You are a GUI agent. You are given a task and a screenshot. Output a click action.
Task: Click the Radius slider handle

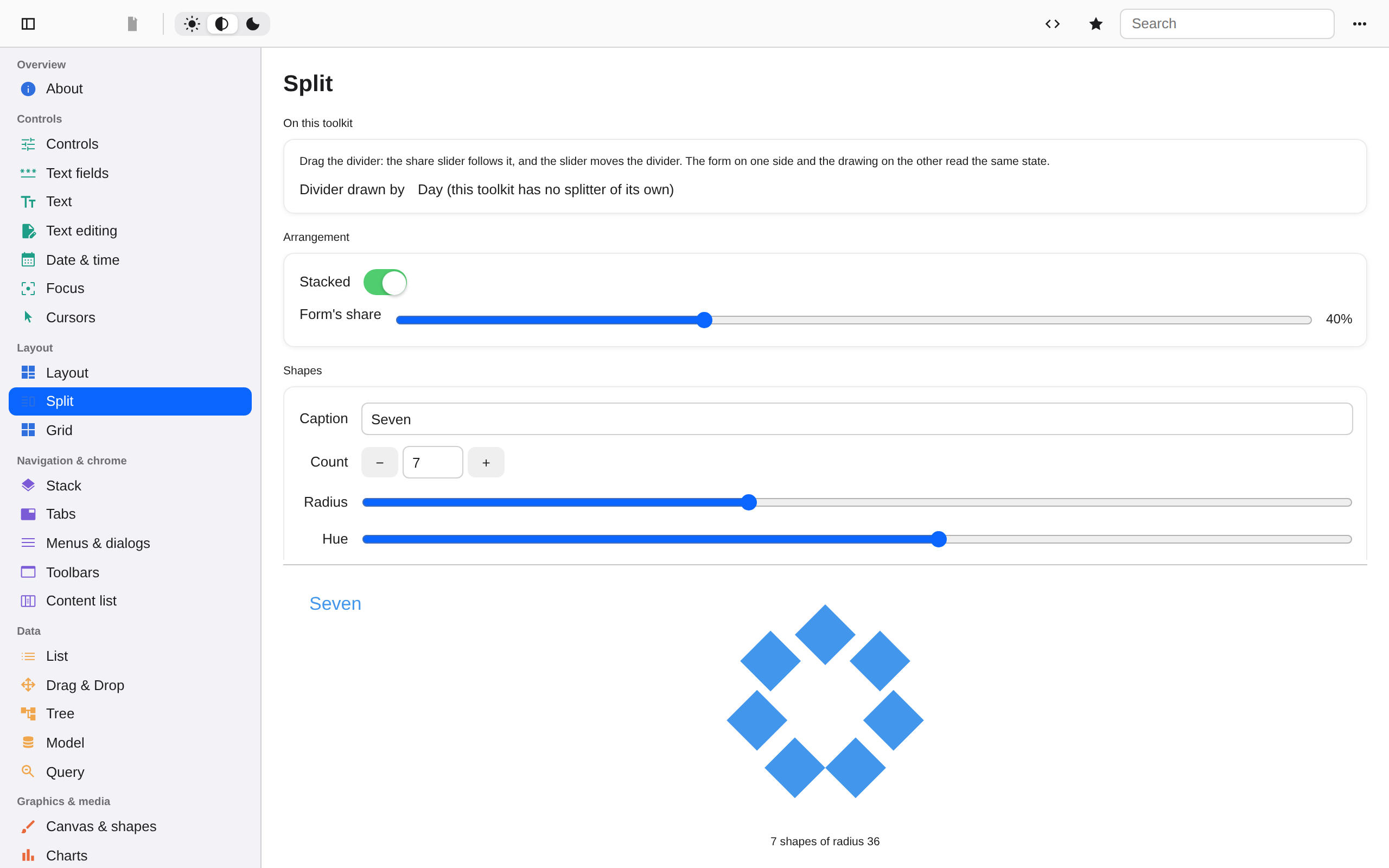pyautogui.click(x=748, y=502)
